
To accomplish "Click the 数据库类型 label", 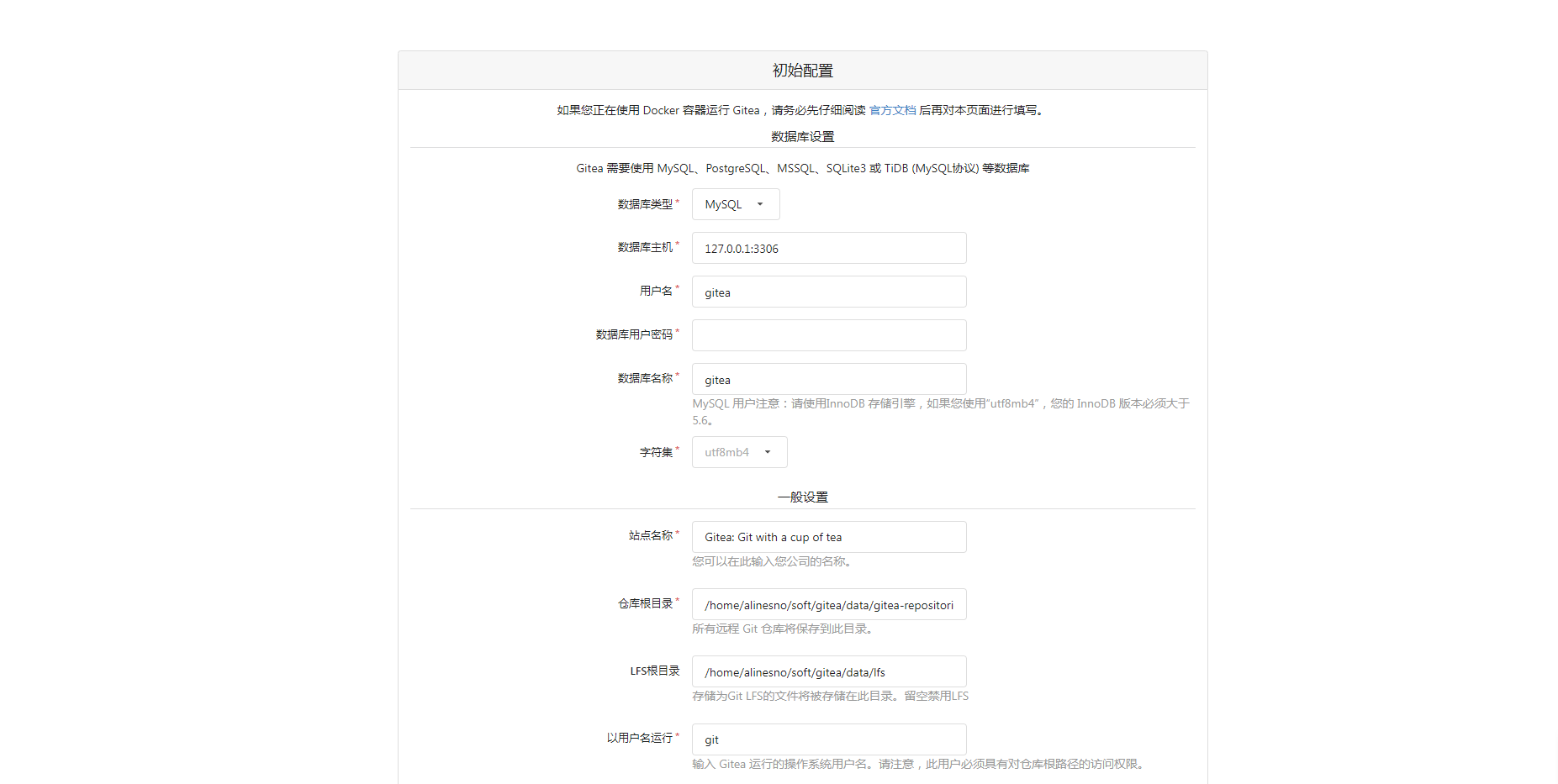I will click(645, 204).
